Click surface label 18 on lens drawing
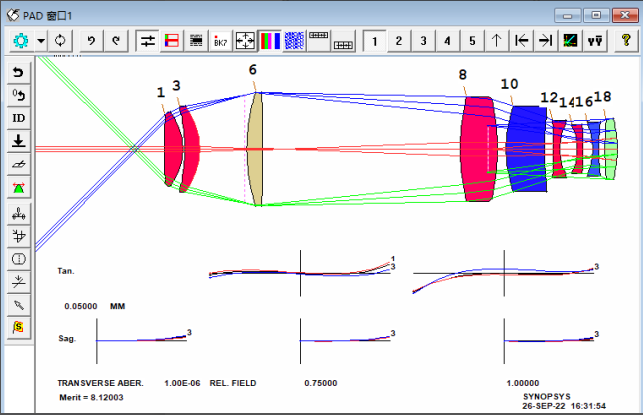This screenshot has width=643, height=415. [x=602, y=97]
